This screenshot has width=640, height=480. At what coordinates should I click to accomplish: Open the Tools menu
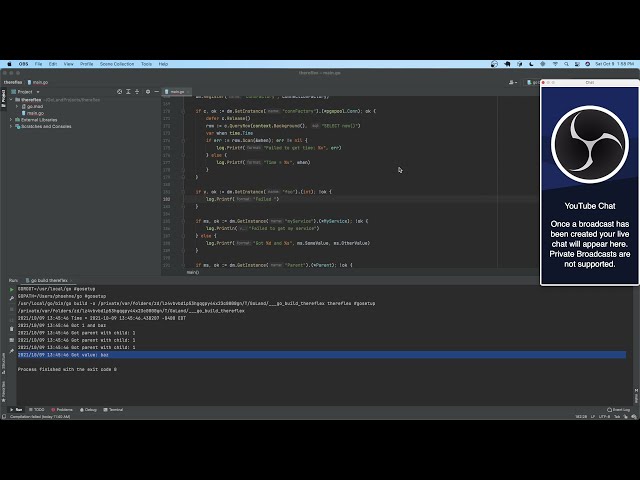click(147, 64)
